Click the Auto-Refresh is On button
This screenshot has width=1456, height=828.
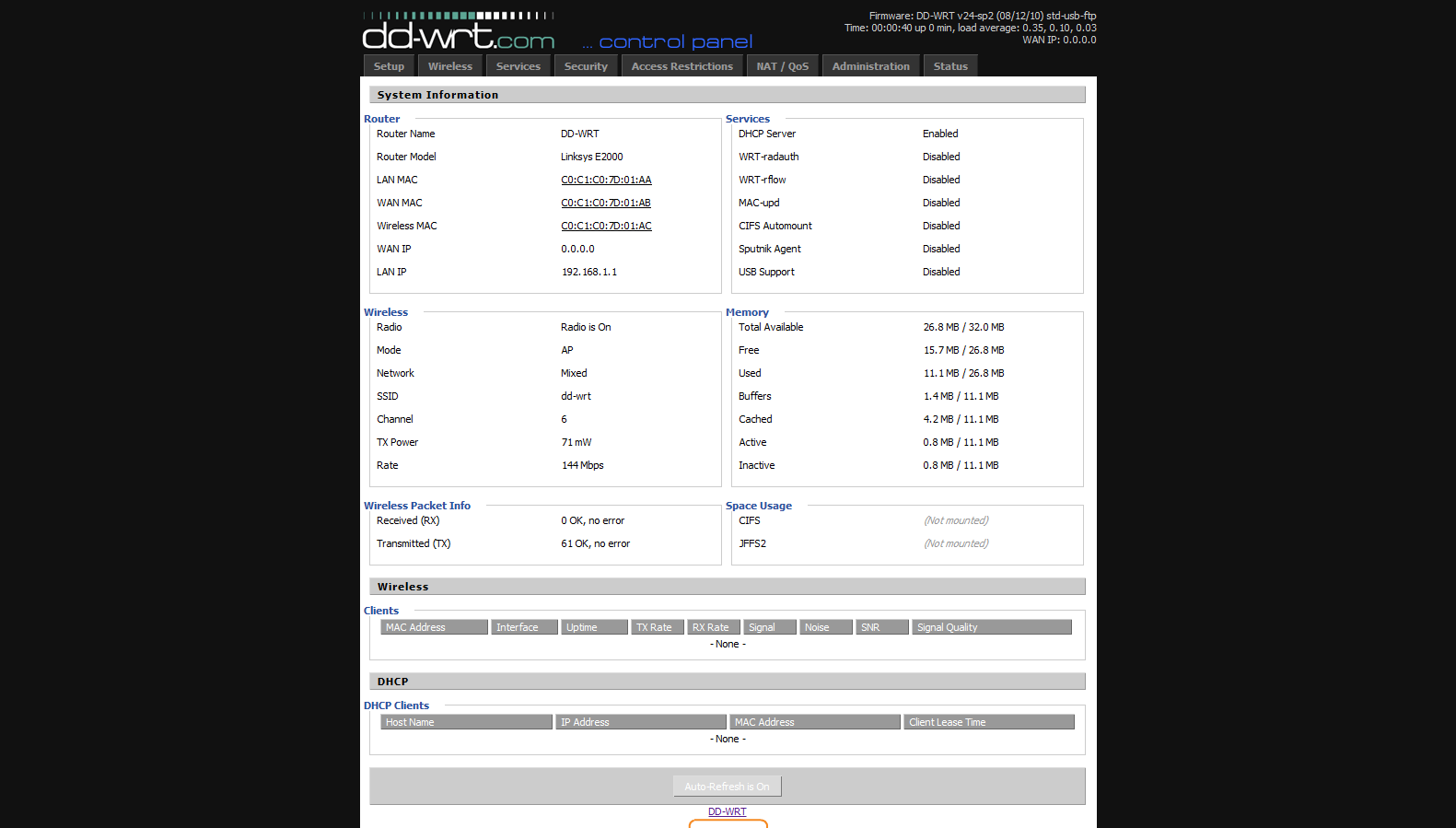[x=728, y=787]
